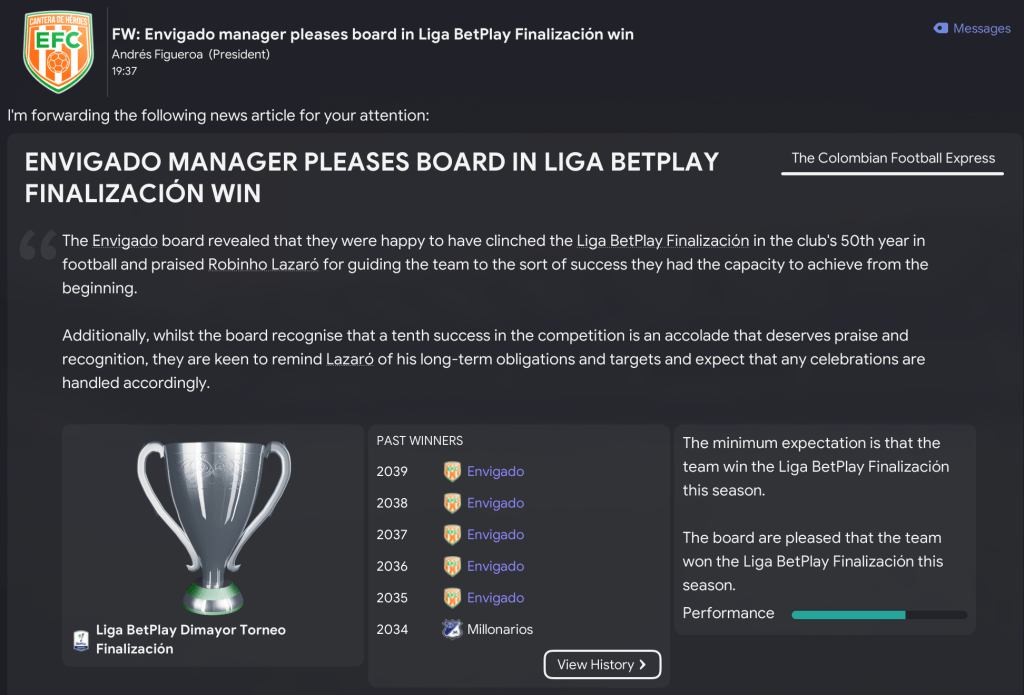
Task: Click the Messages tag icon
Action: 941,29
